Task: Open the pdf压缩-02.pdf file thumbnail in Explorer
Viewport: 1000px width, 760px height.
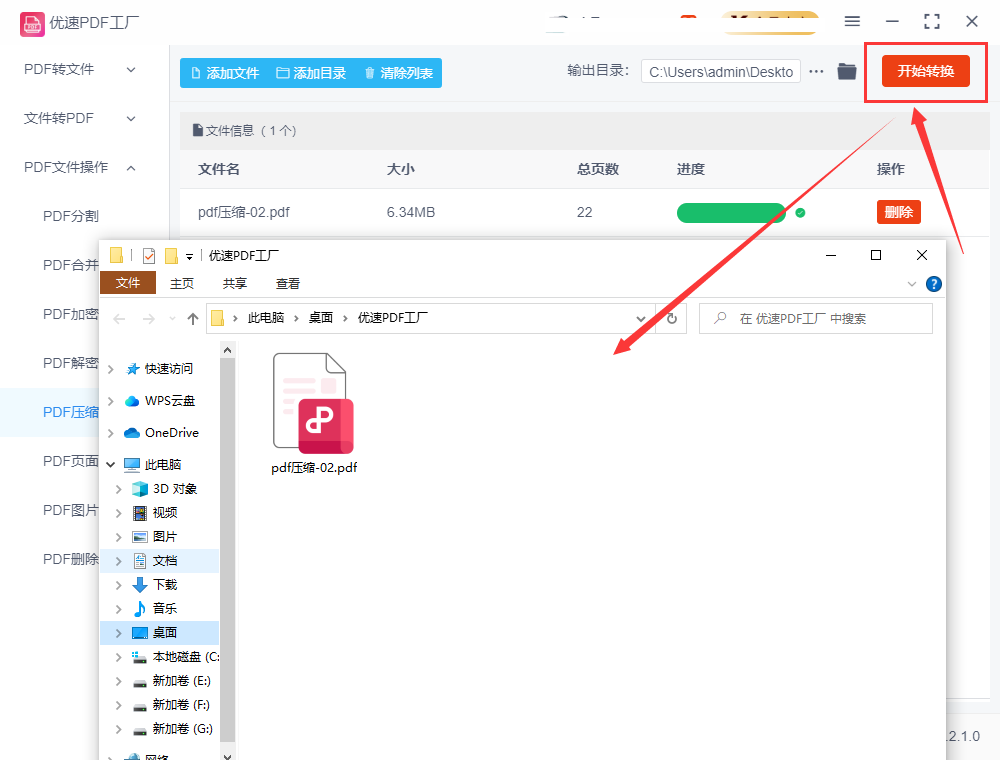Action: (313, 414)
